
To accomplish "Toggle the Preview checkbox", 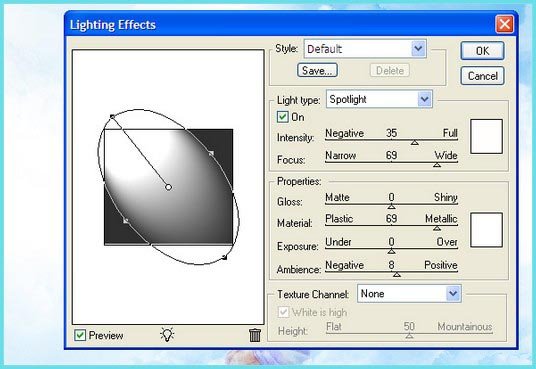I will (x=80, y=335).
